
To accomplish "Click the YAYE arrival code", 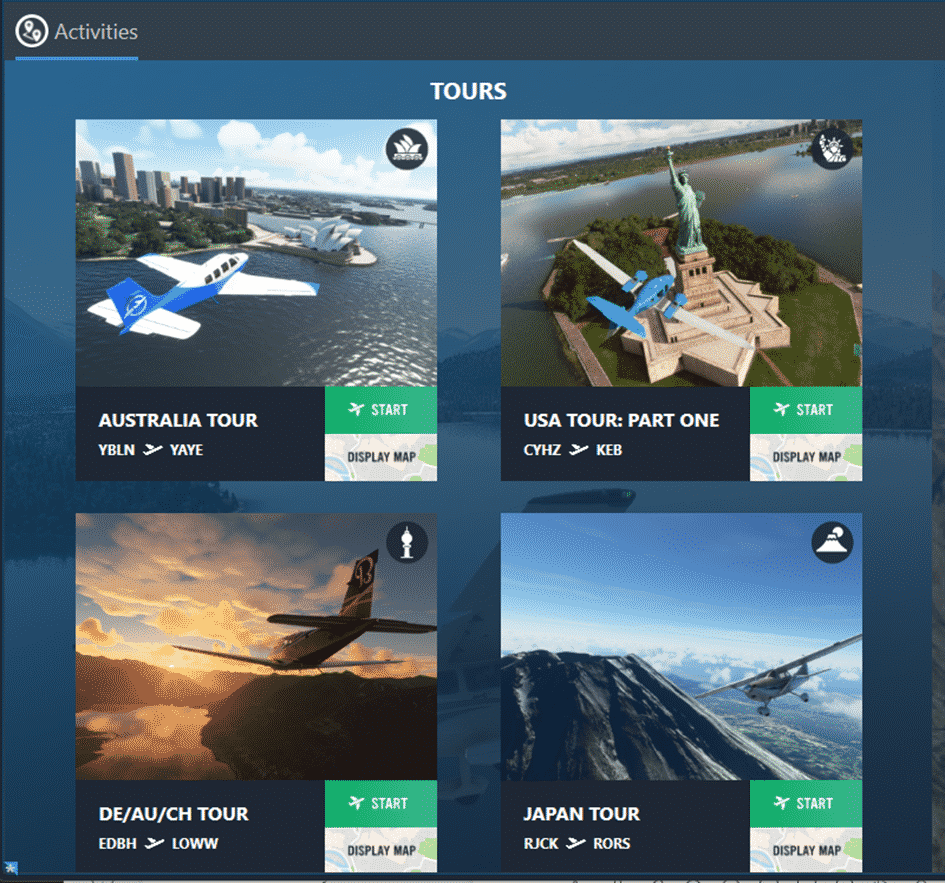I will [x=186, y=450].
